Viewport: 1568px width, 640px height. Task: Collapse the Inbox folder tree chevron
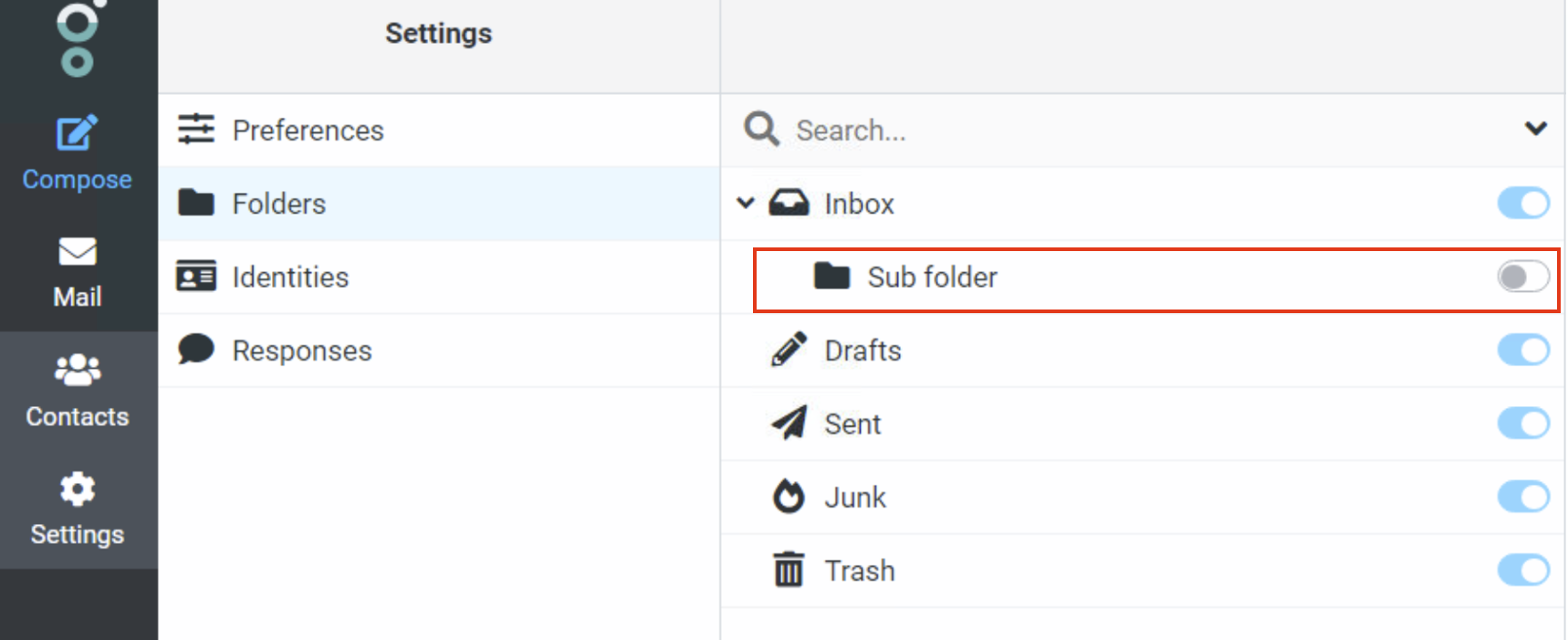coord(746,203)
